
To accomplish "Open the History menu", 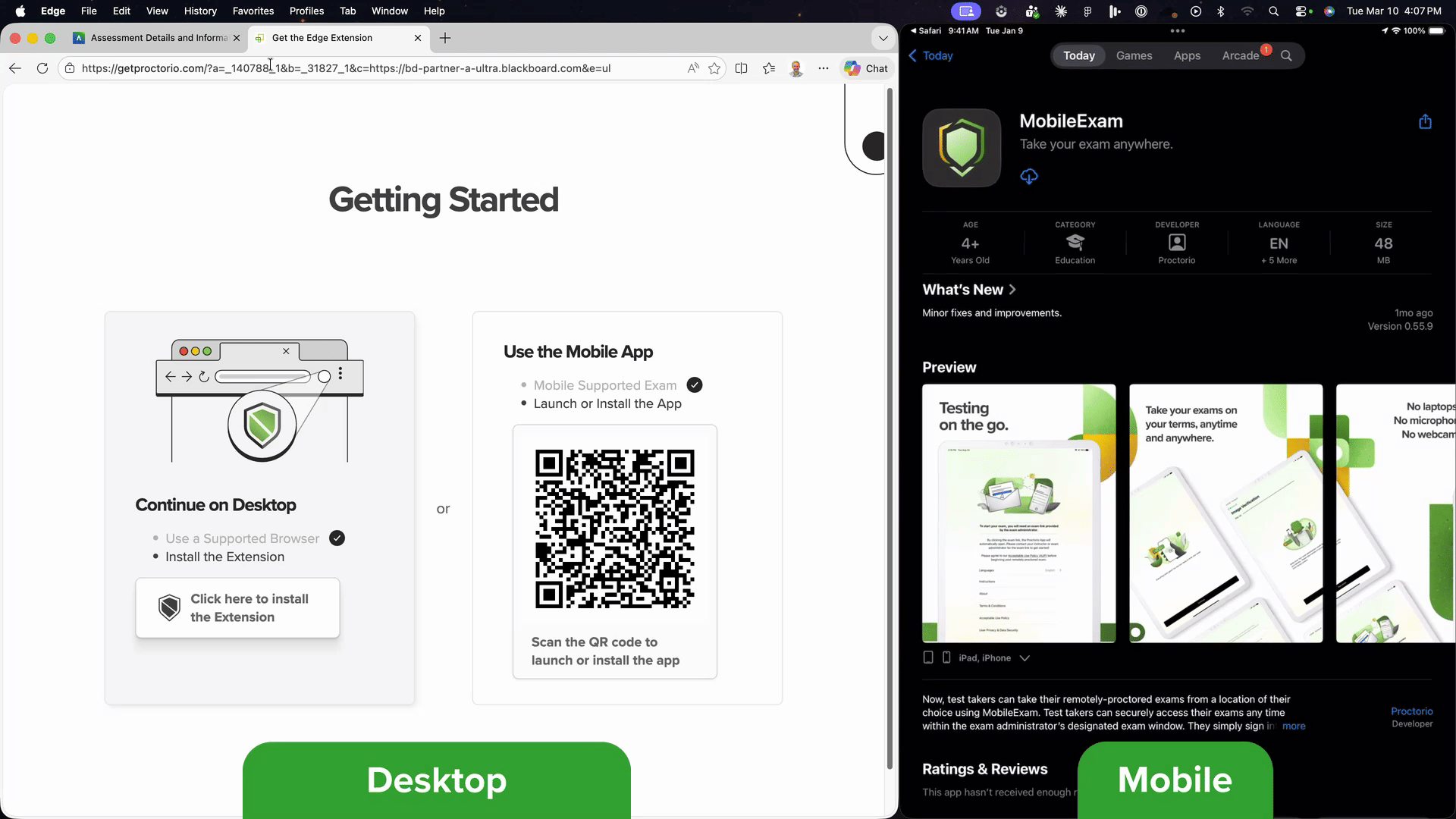I will tap(200, 11).
